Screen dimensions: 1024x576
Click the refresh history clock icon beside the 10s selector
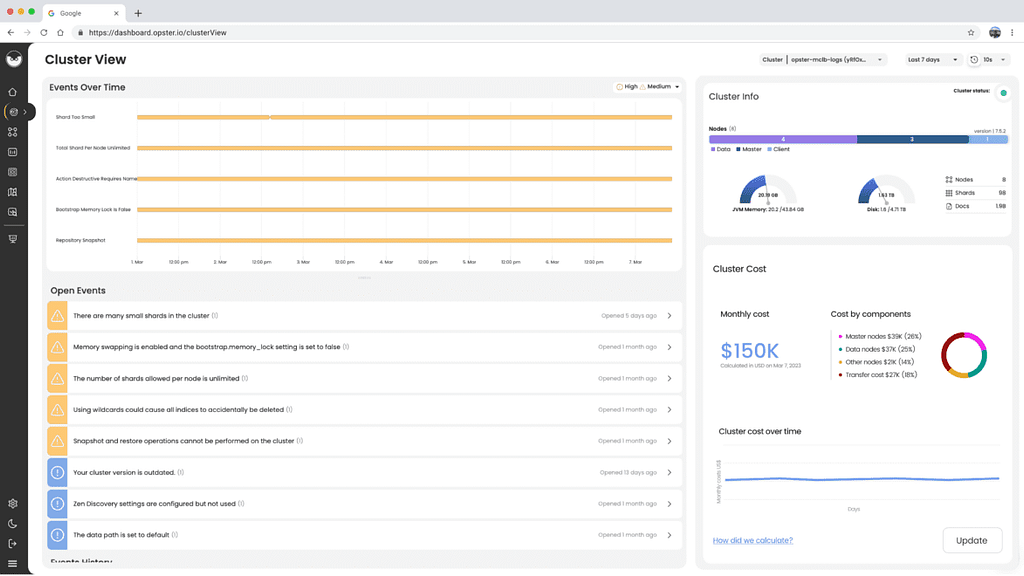pos(971,59)
